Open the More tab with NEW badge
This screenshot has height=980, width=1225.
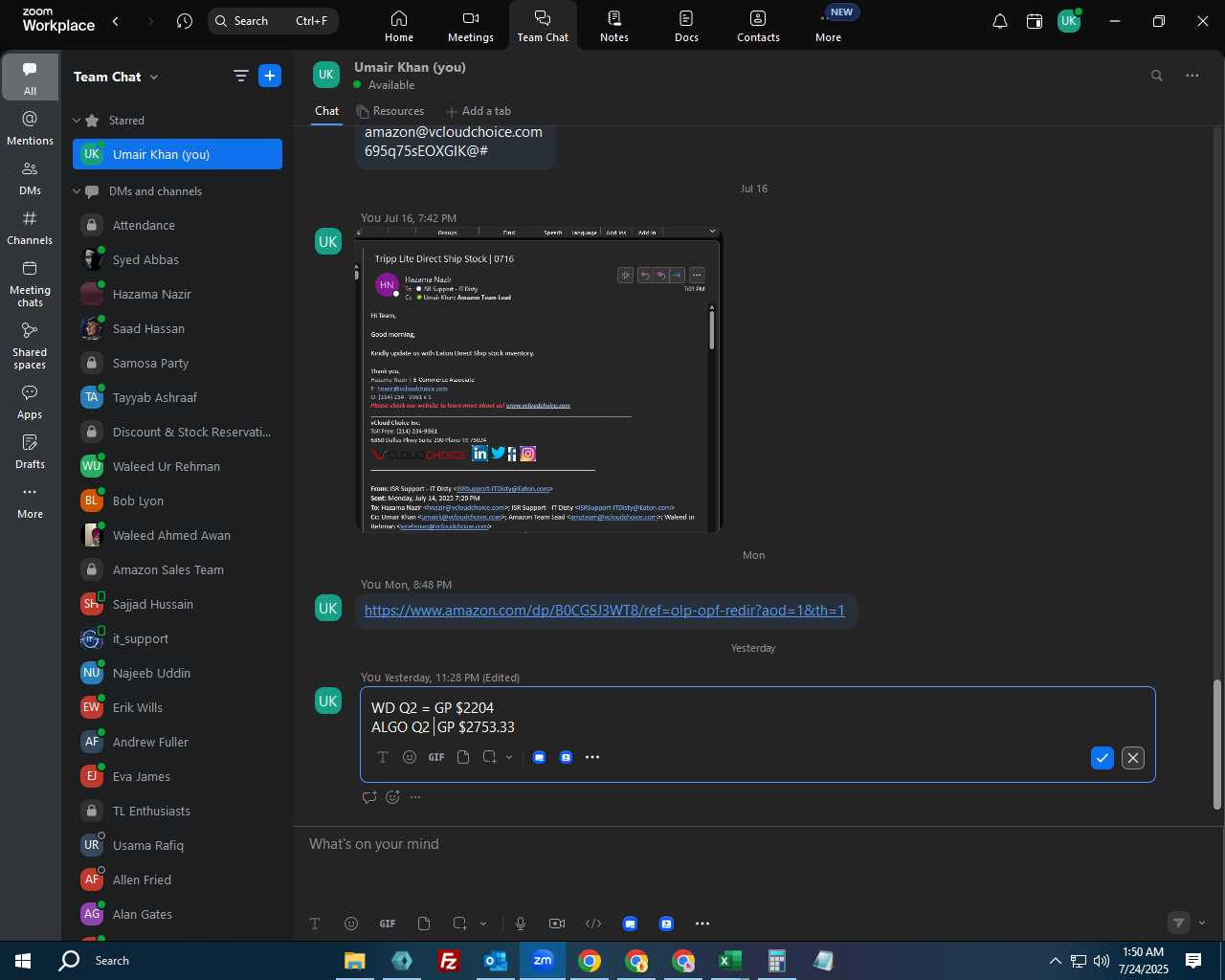(x=829, y=26)
